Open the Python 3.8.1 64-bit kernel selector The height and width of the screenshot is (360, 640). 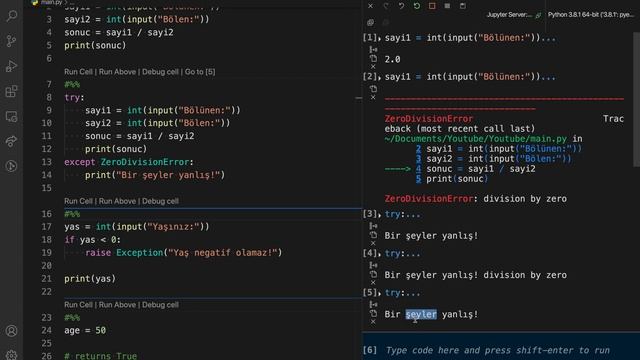tap(591, 15)
